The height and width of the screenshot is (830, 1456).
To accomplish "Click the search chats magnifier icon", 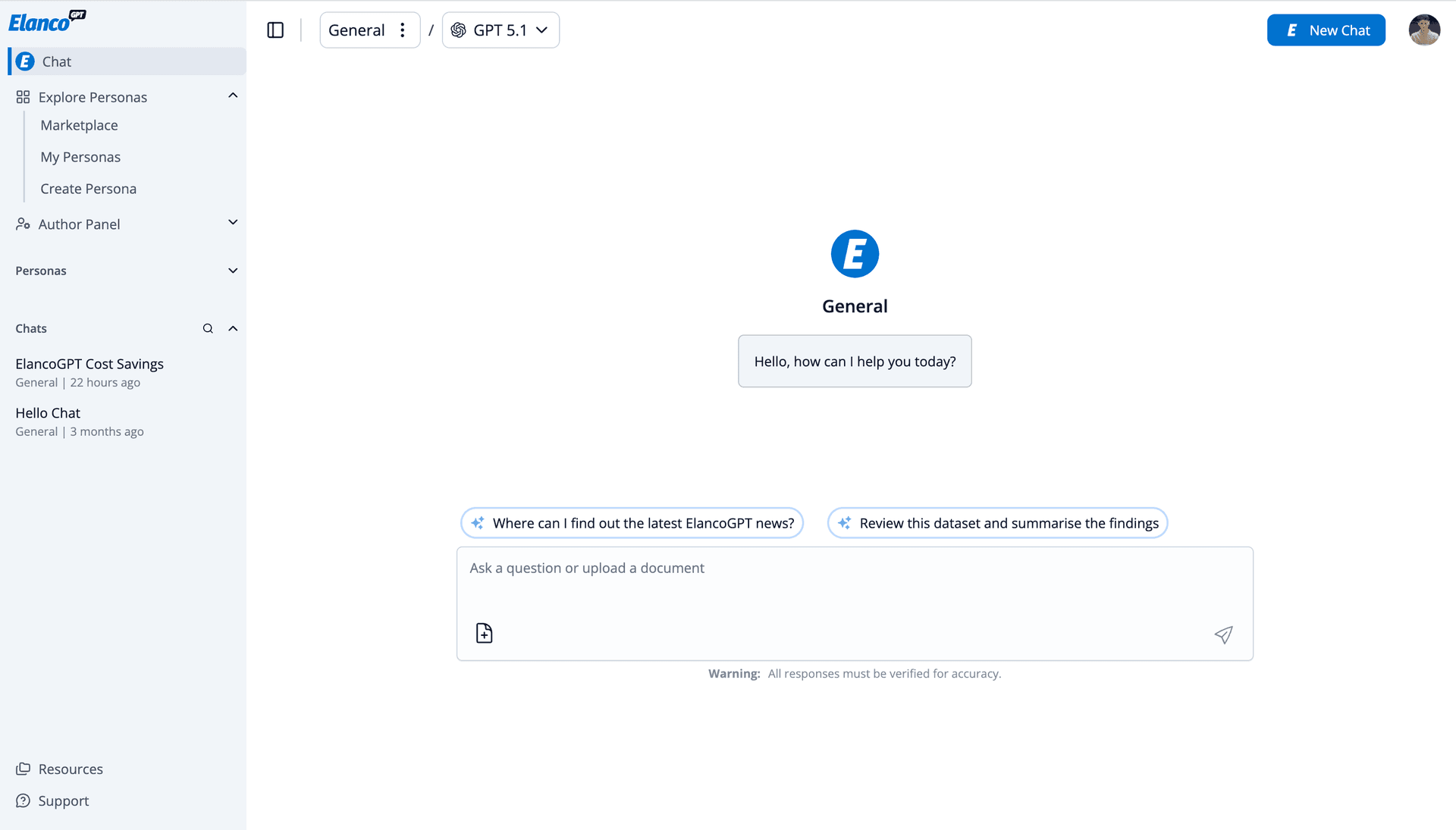I will [208, 328].
